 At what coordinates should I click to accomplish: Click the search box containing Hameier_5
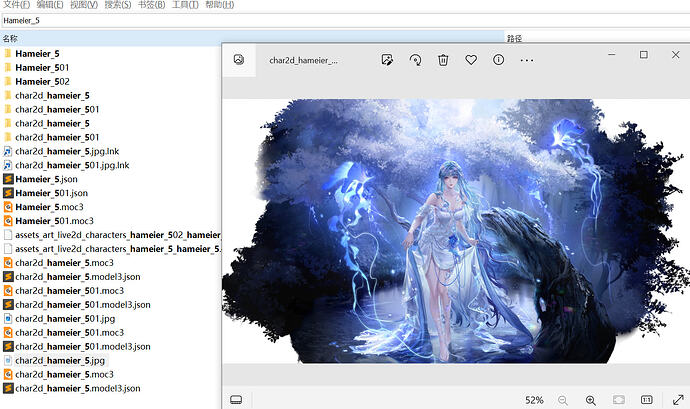[345, 20]
